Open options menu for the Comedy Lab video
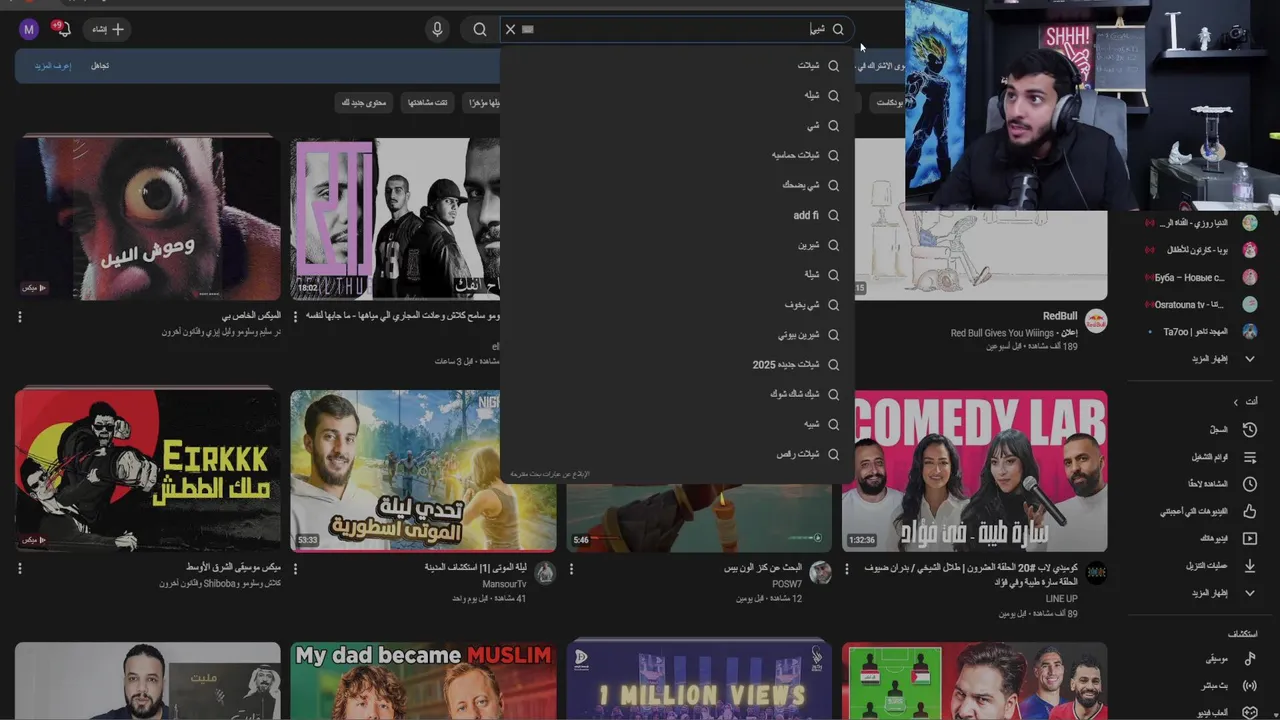Screen dimensions: 1280x720 (847, 568)
